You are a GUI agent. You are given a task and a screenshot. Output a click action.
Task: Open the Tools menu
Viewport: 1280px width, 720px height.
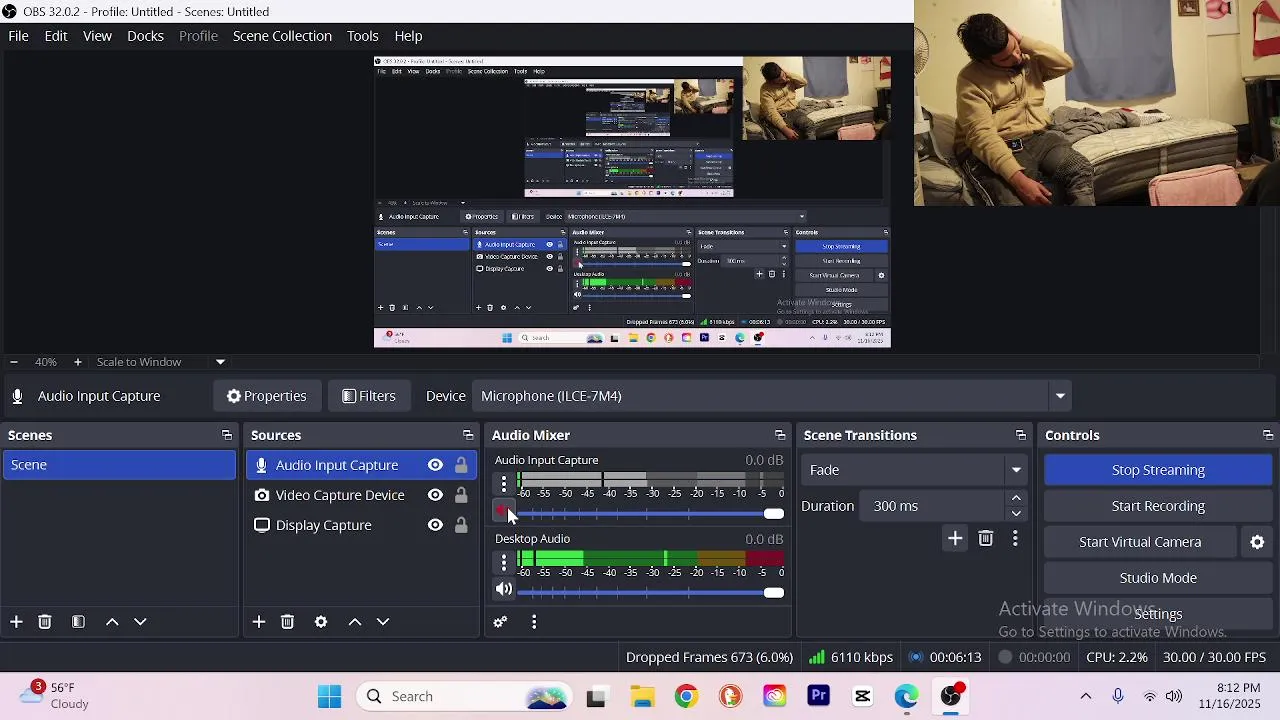(363, 36)
